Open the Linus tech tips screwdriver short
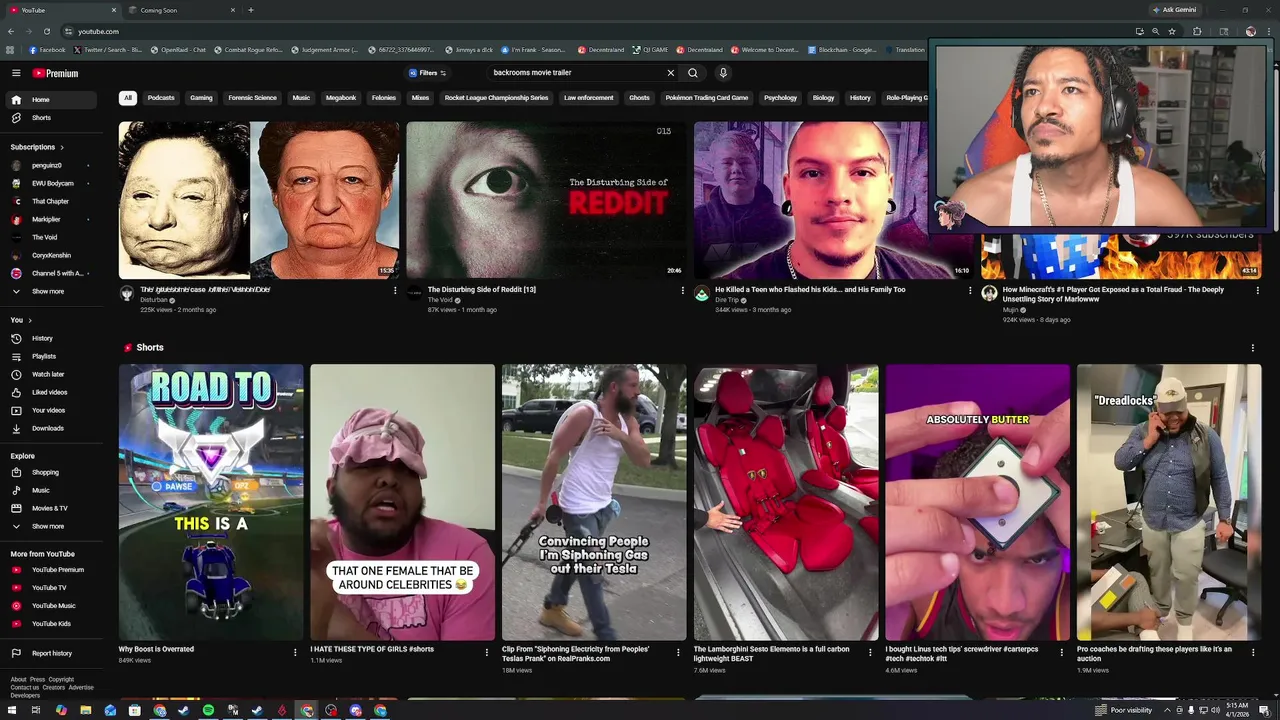Viewport: 1280px width, 720px height. (977, 502)
